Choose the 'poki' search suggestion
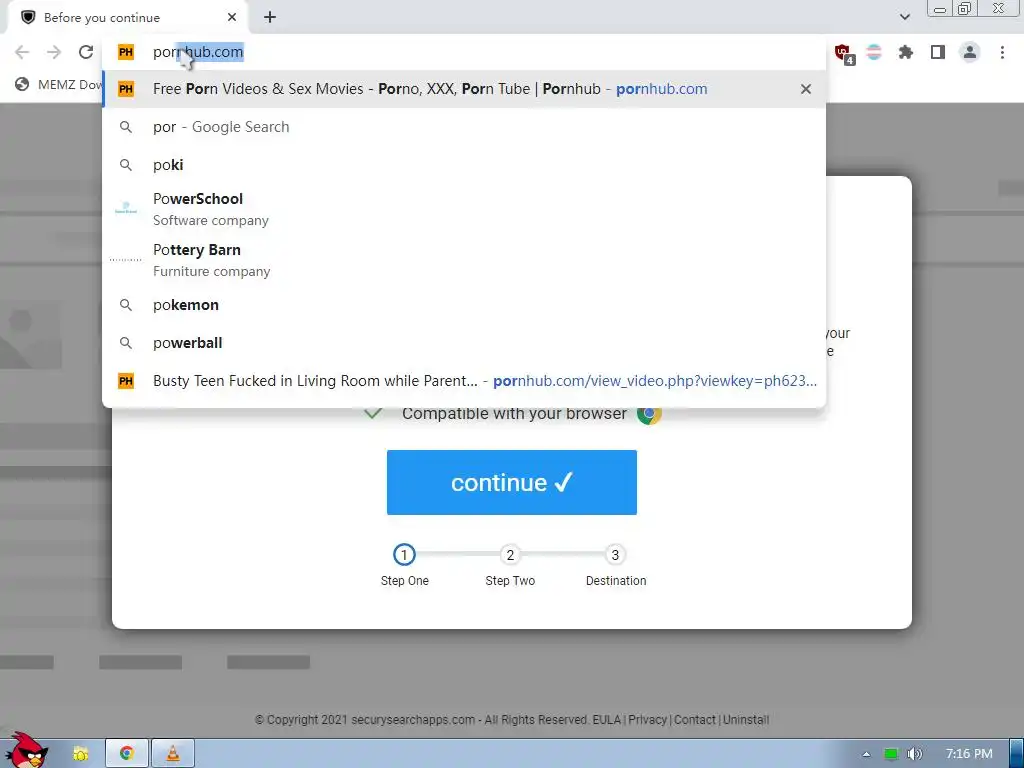Image resolution: width=1024 pixels, height=768 pixels. coord(464,165)
